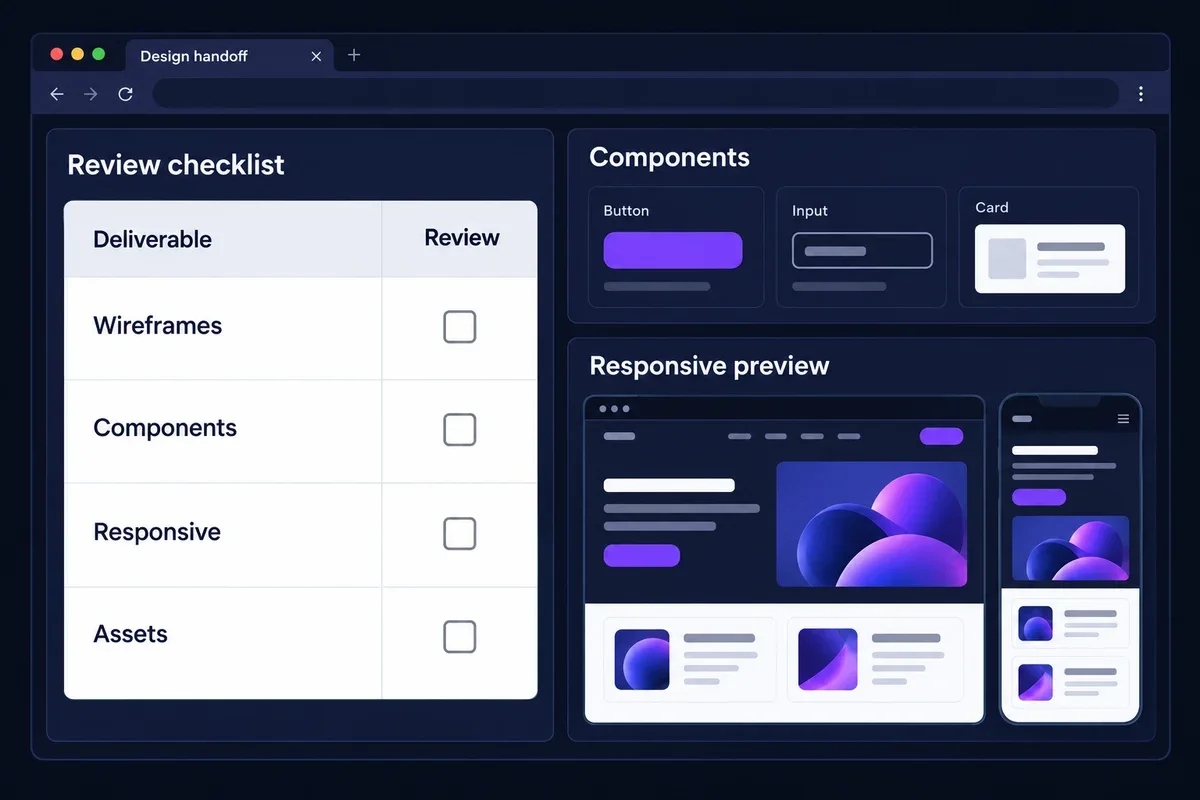1200x800 pixels.
Task: Tick the Responsive review checkbox
Action: click(459, 533)
